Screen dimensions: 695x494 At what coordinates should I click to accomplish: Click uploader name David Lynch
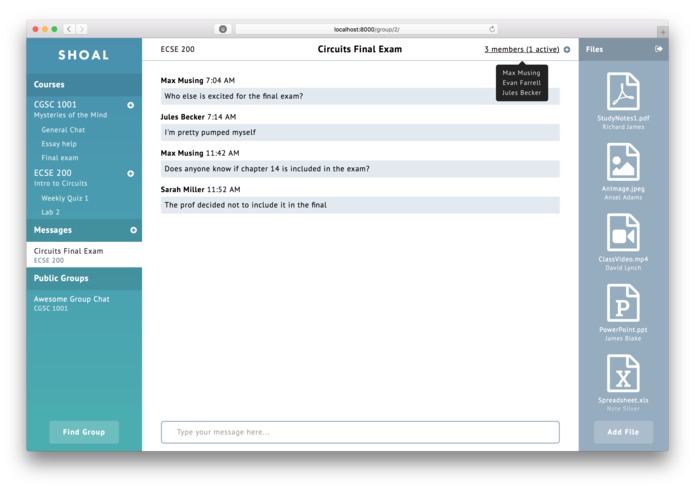pyautogui.click(x=623, y=268)
